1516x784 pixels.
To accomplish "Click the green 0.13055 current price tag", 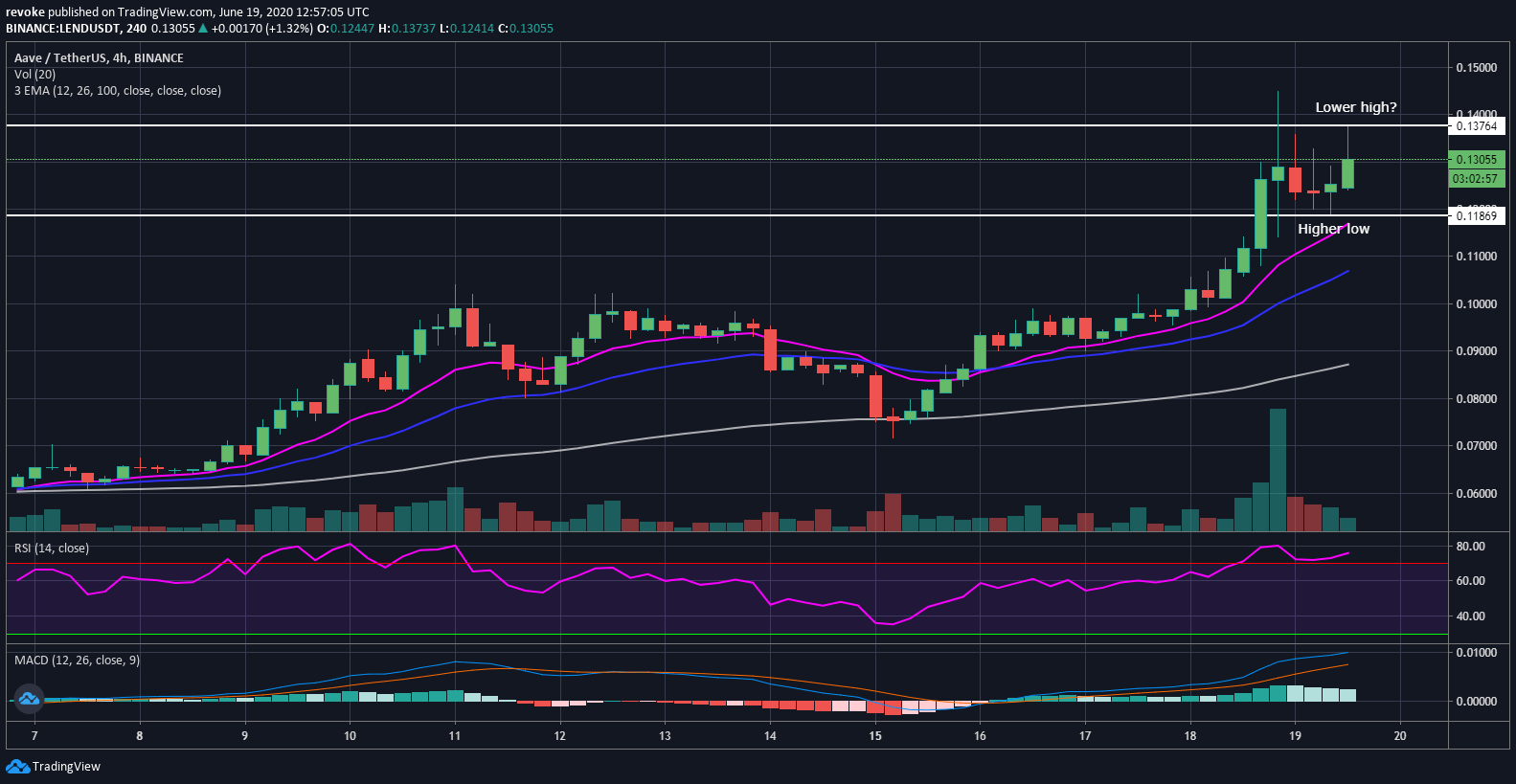I will click(1476, 160).
